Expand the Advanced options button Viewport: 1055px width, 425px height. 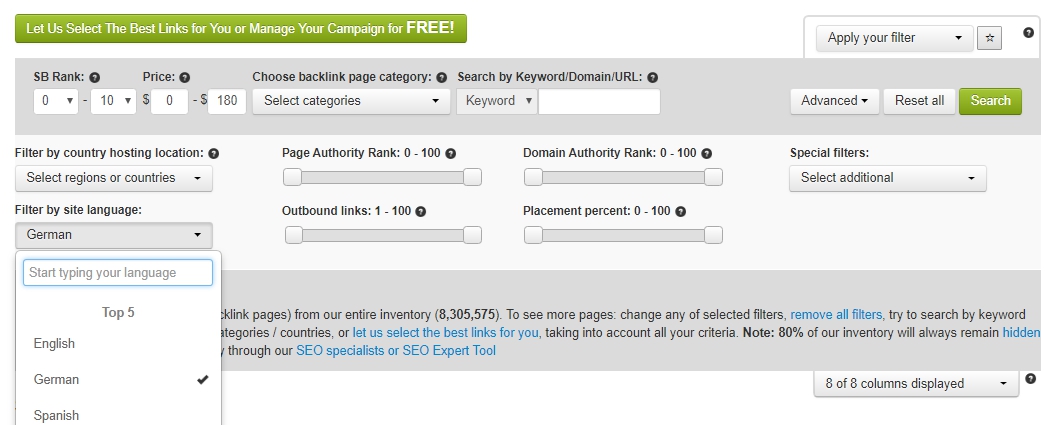coord(834,101)
